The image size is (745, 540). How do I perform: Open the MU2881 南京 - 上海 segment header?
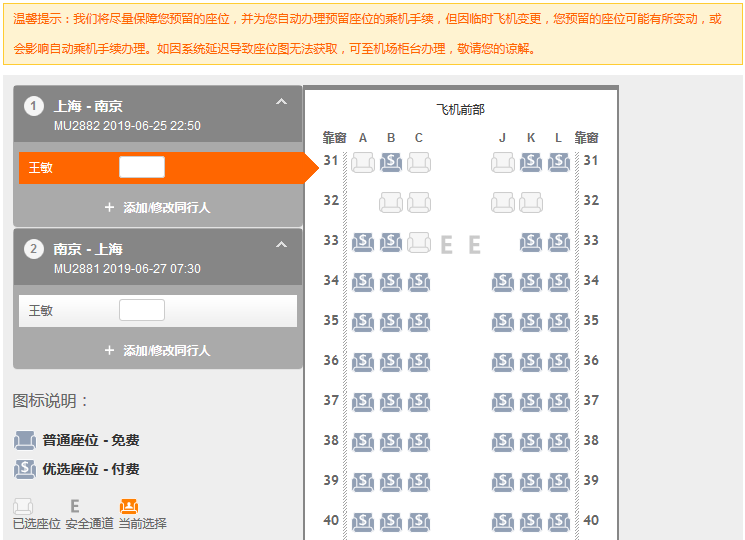[x=150, y=258]
